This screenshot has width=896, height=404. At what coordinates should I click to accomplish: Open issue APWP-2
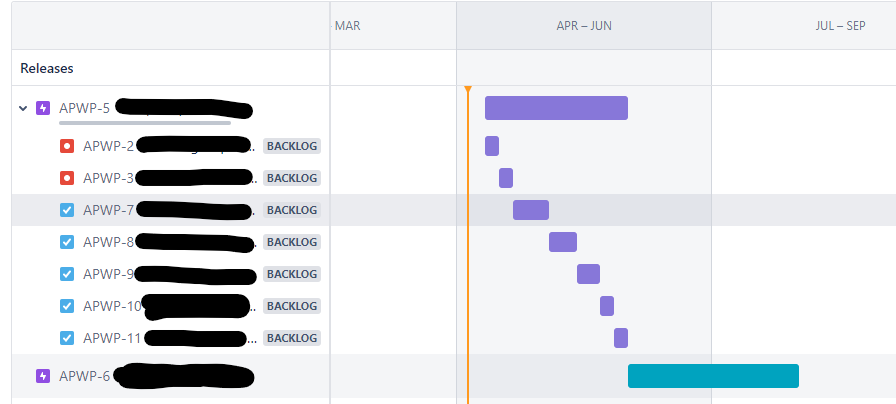point(109,146)
